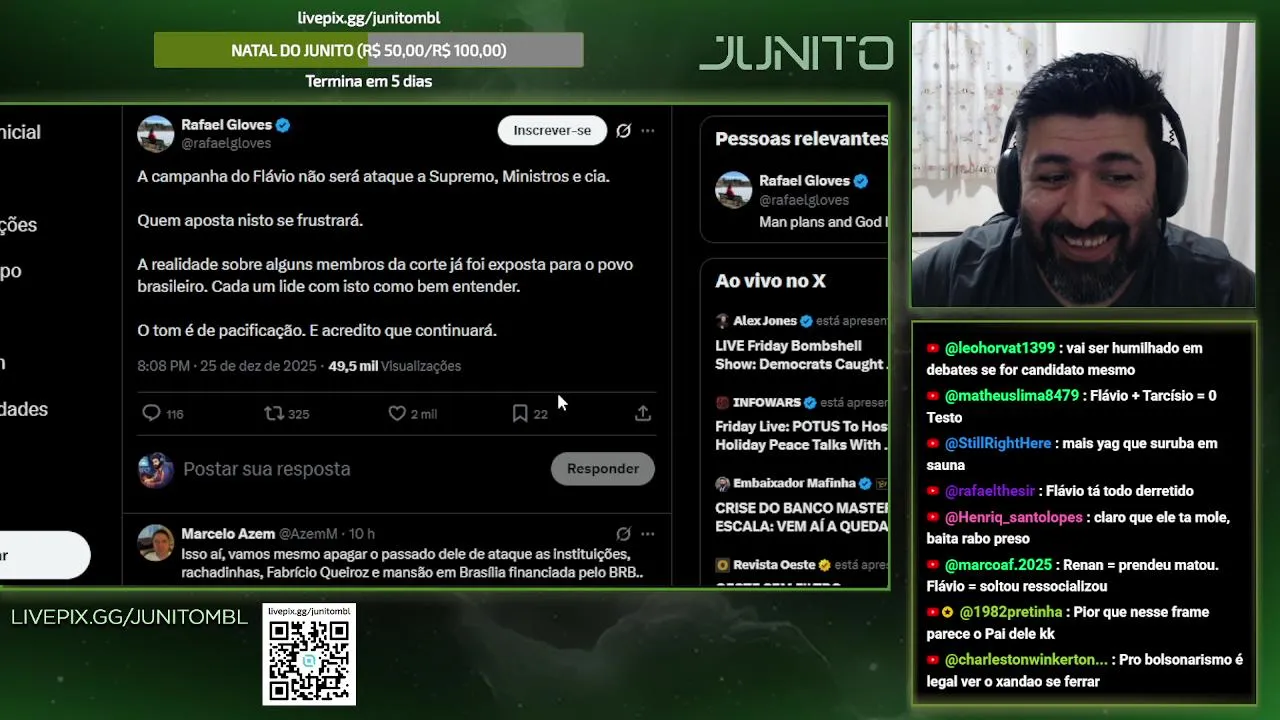The image size is (1280, 720).
Task: Click the Alex Jones small avatar icon
Action: [x=722, y=321]
